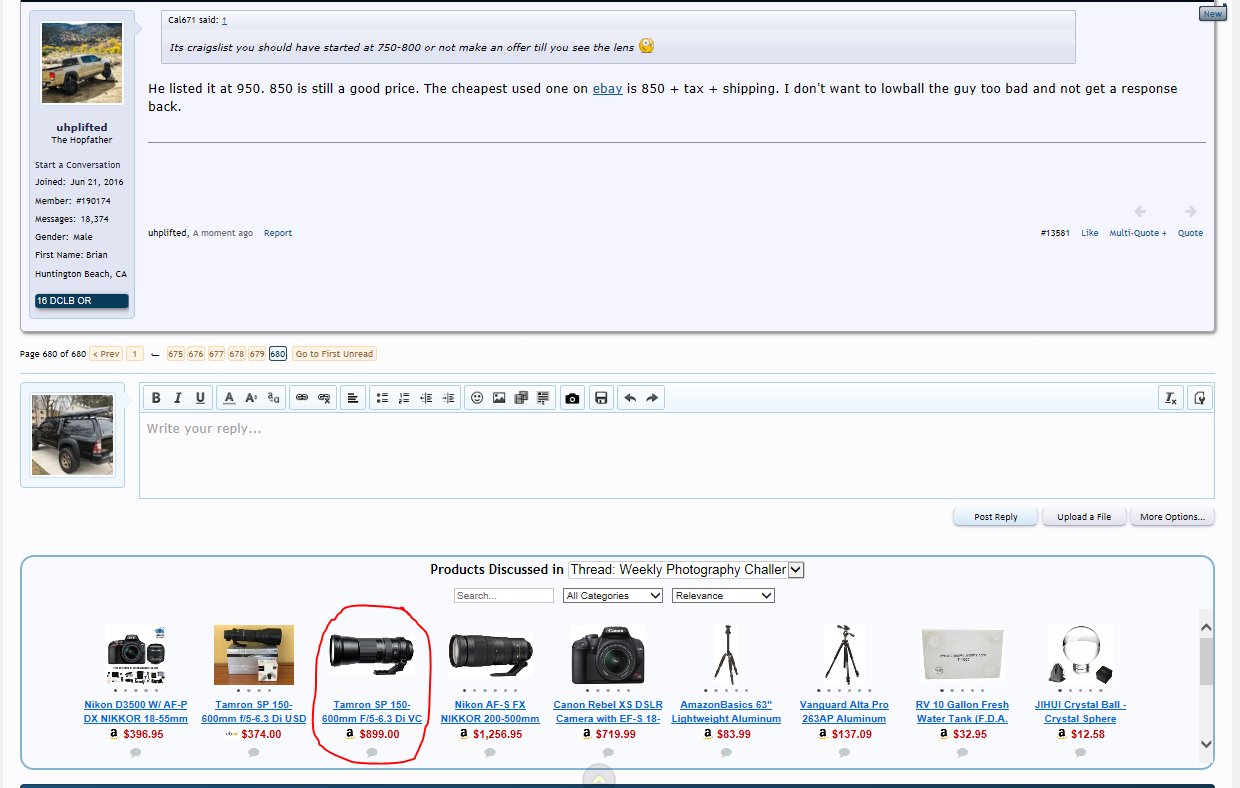Go to page 676
Image resolution: width=1240 pixels, height=788 pixels.
pos(196,354)
